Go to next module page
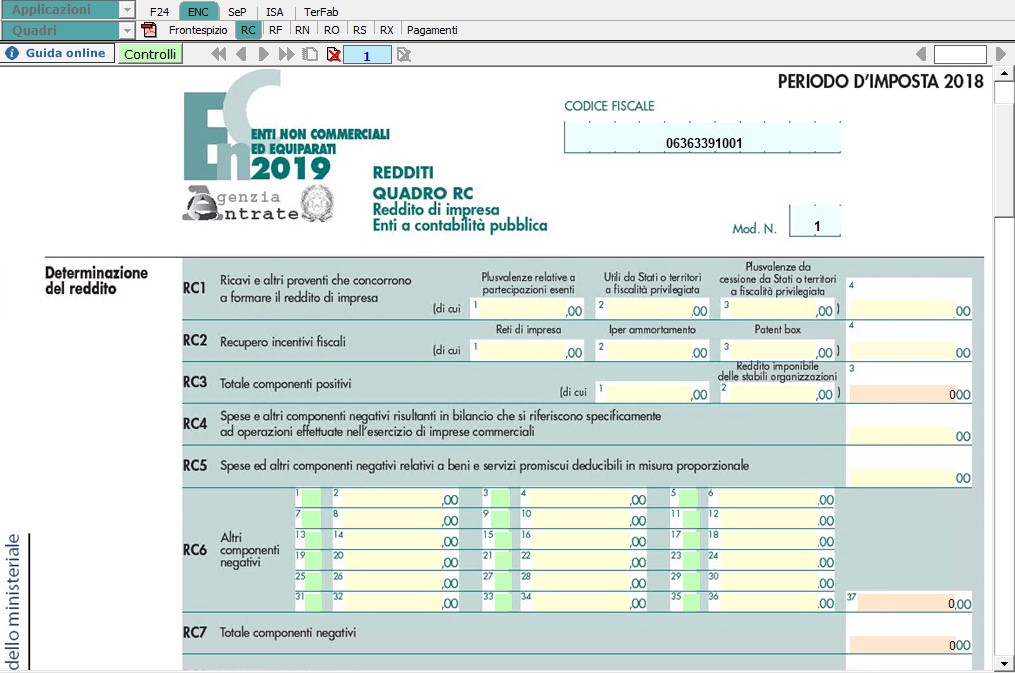Screen dimensions: 1015x673 click(x=263, y=54)
